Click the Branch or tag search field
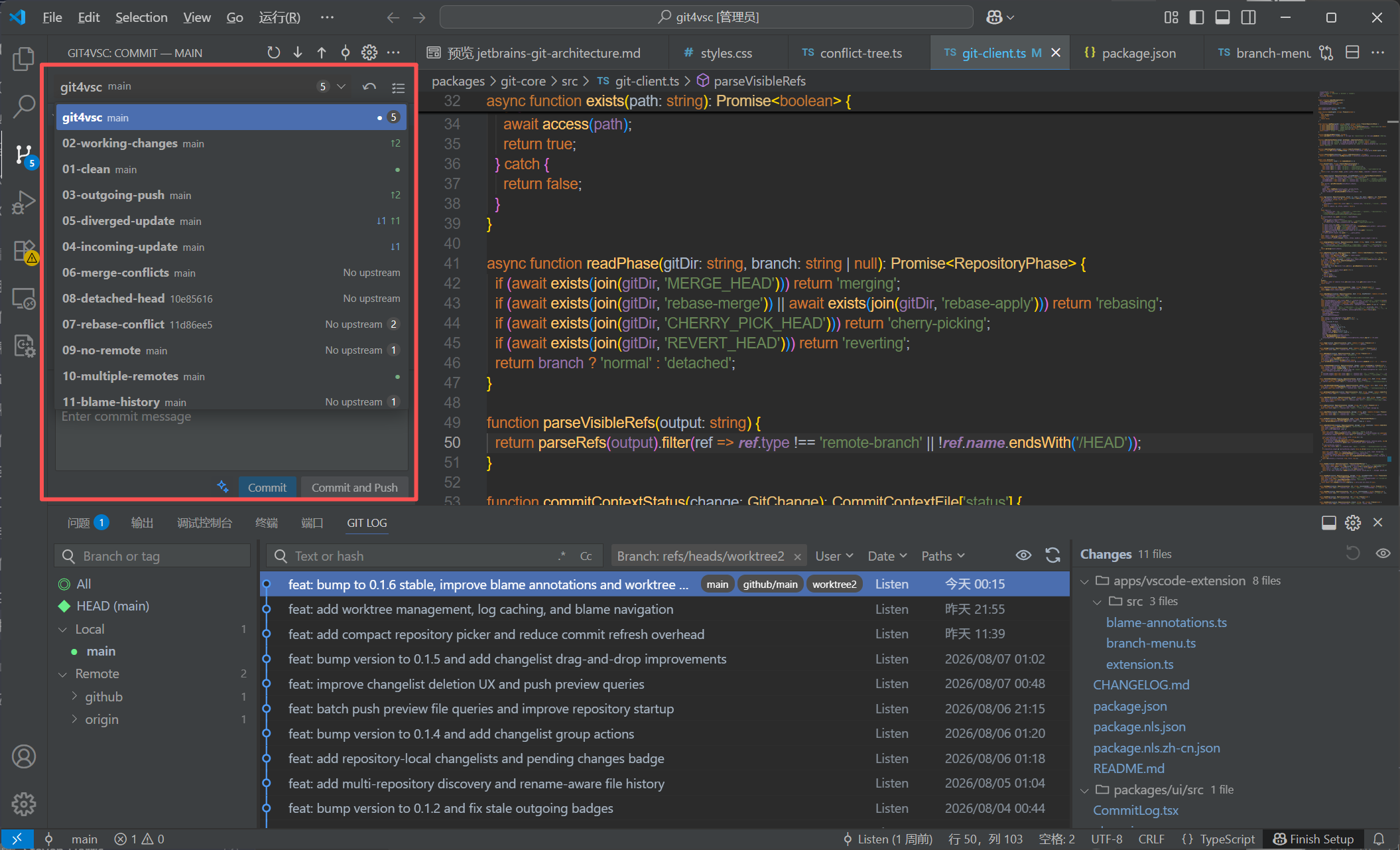 coord(153,556)
